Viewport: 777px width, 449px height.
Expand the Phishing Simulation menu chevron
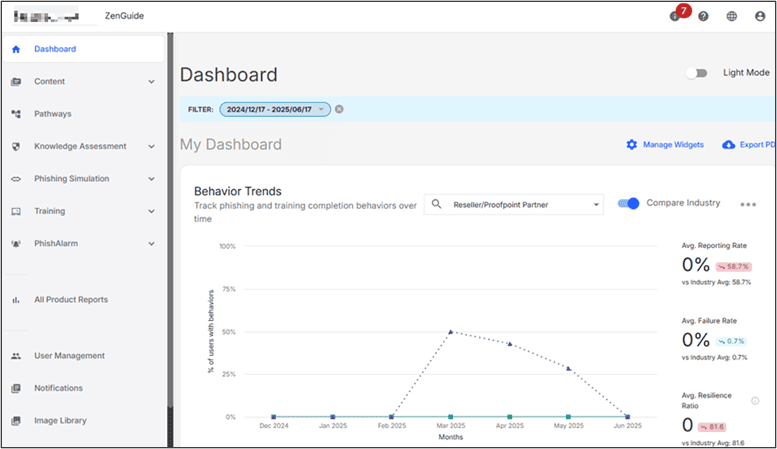(151, 179)
